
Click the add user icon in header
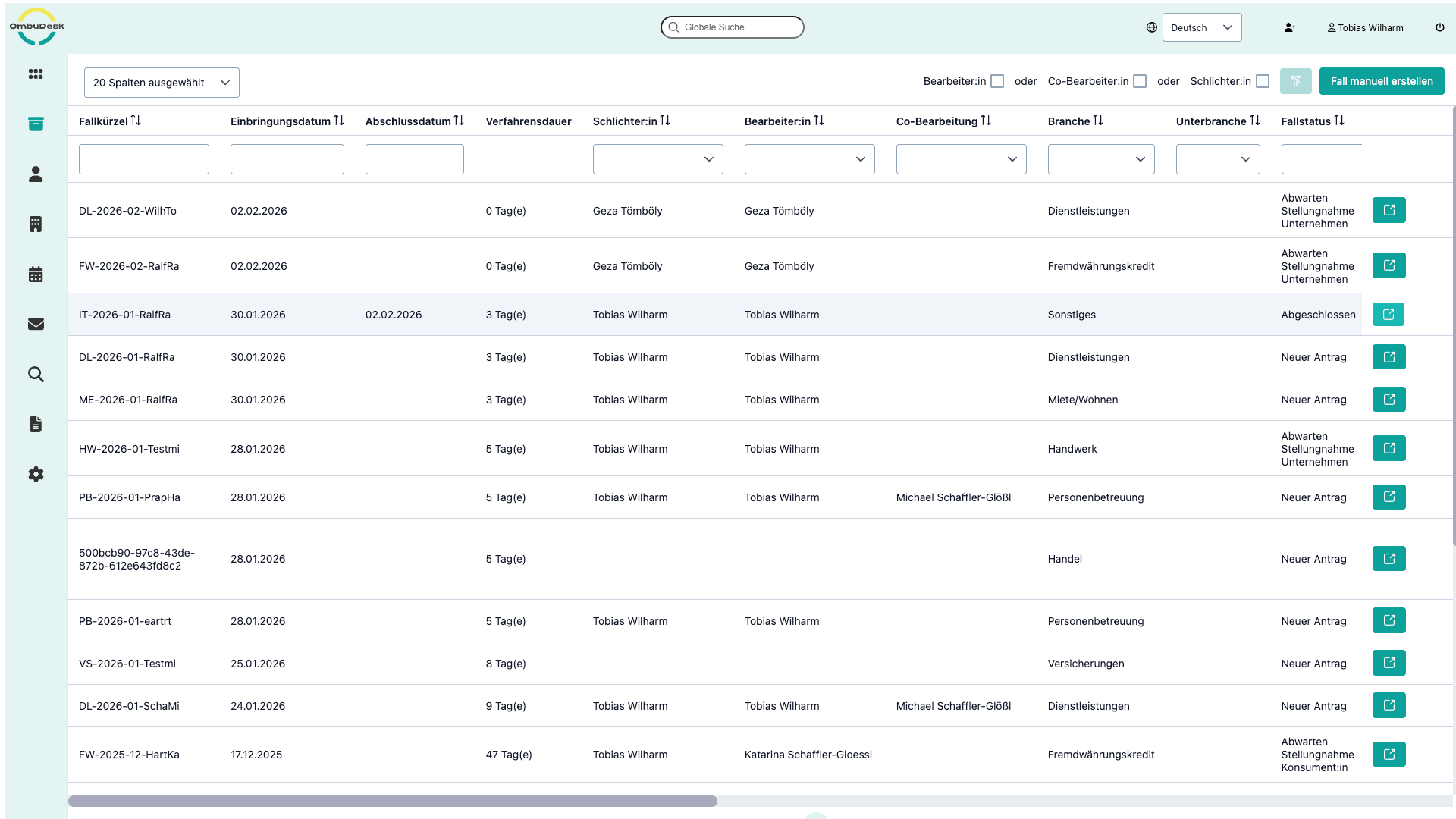(x=1289, y=27)
